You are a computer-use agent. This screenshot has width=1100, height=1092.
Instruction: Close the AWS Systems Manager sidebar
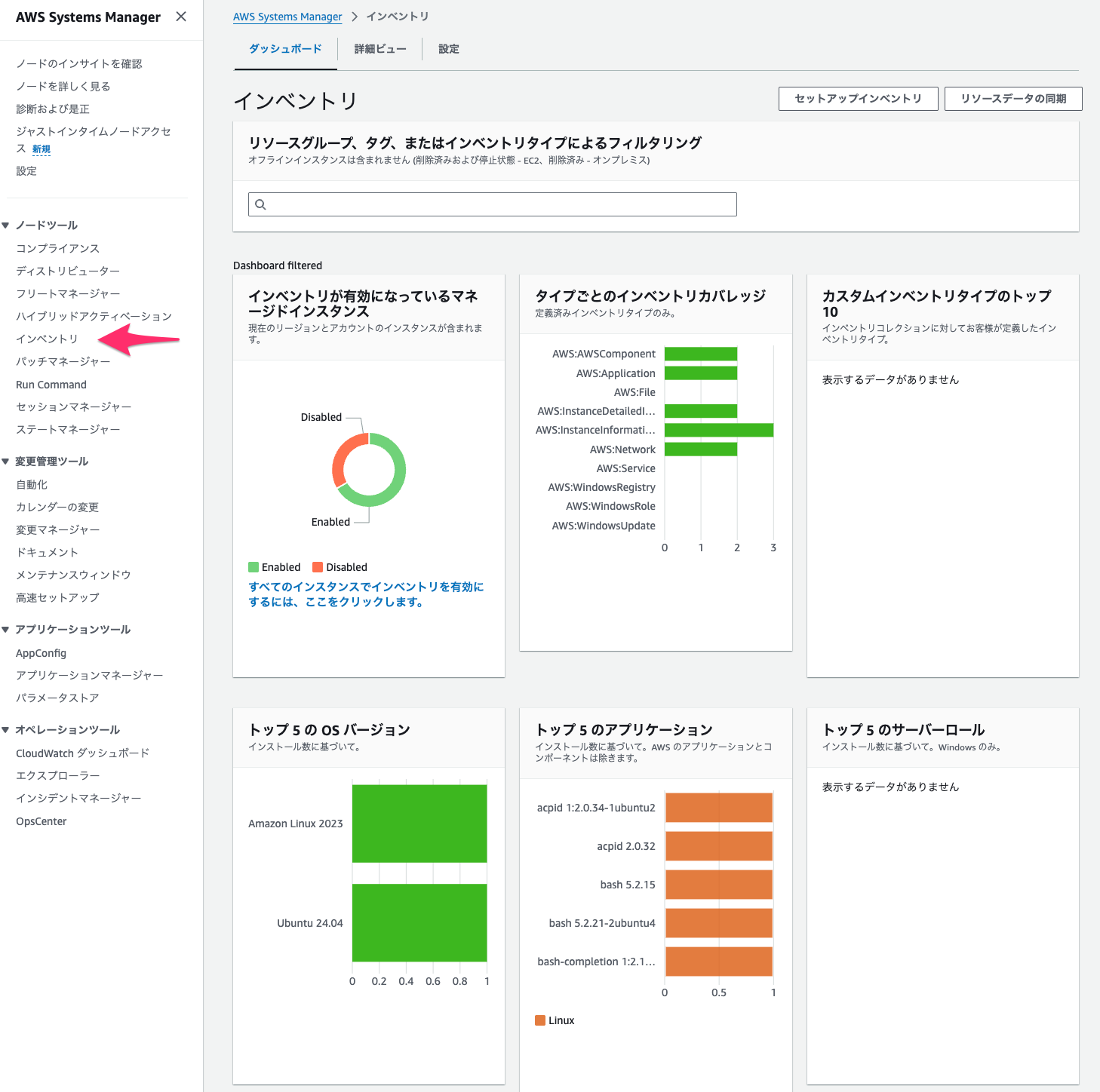tap(181, 17)
